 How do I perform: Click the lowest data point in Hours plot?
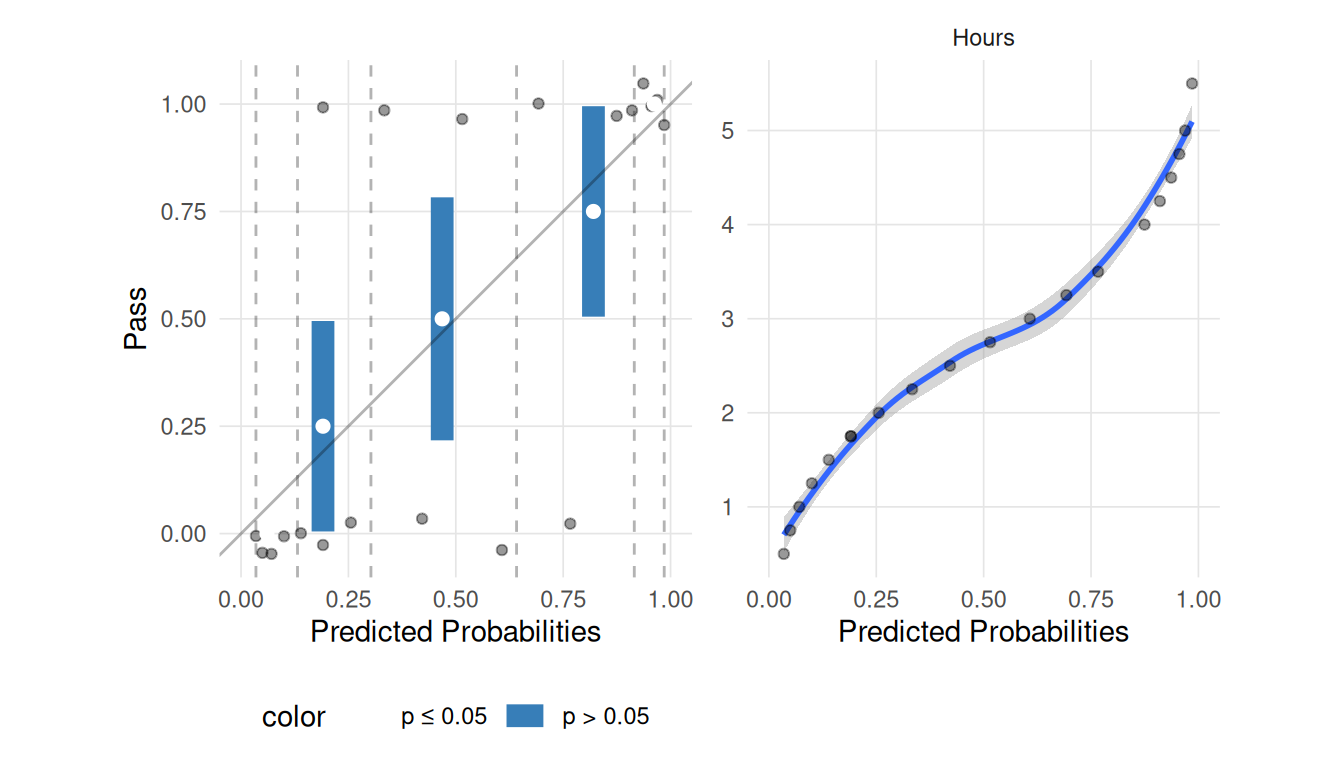click(784, 554)
